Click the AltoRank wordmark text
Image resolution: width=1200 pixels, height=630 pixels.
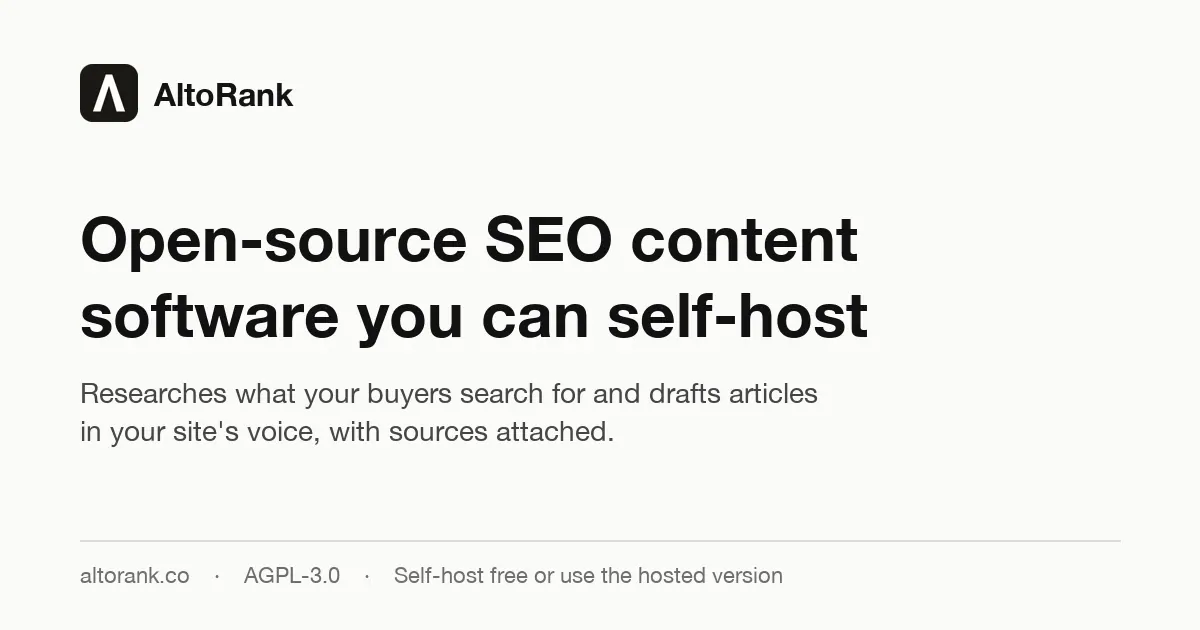[223, 95]
